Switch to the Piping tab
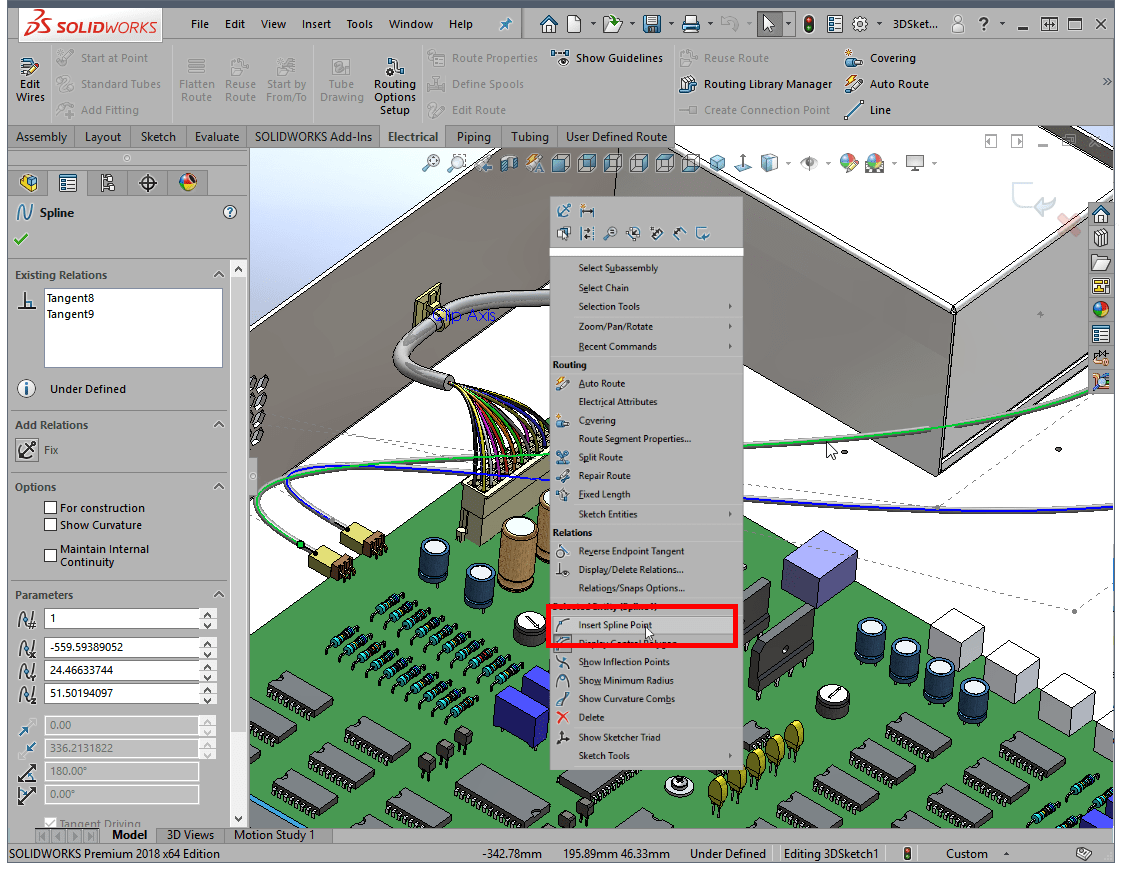The image size is (1122, 870). coord(474,137)
